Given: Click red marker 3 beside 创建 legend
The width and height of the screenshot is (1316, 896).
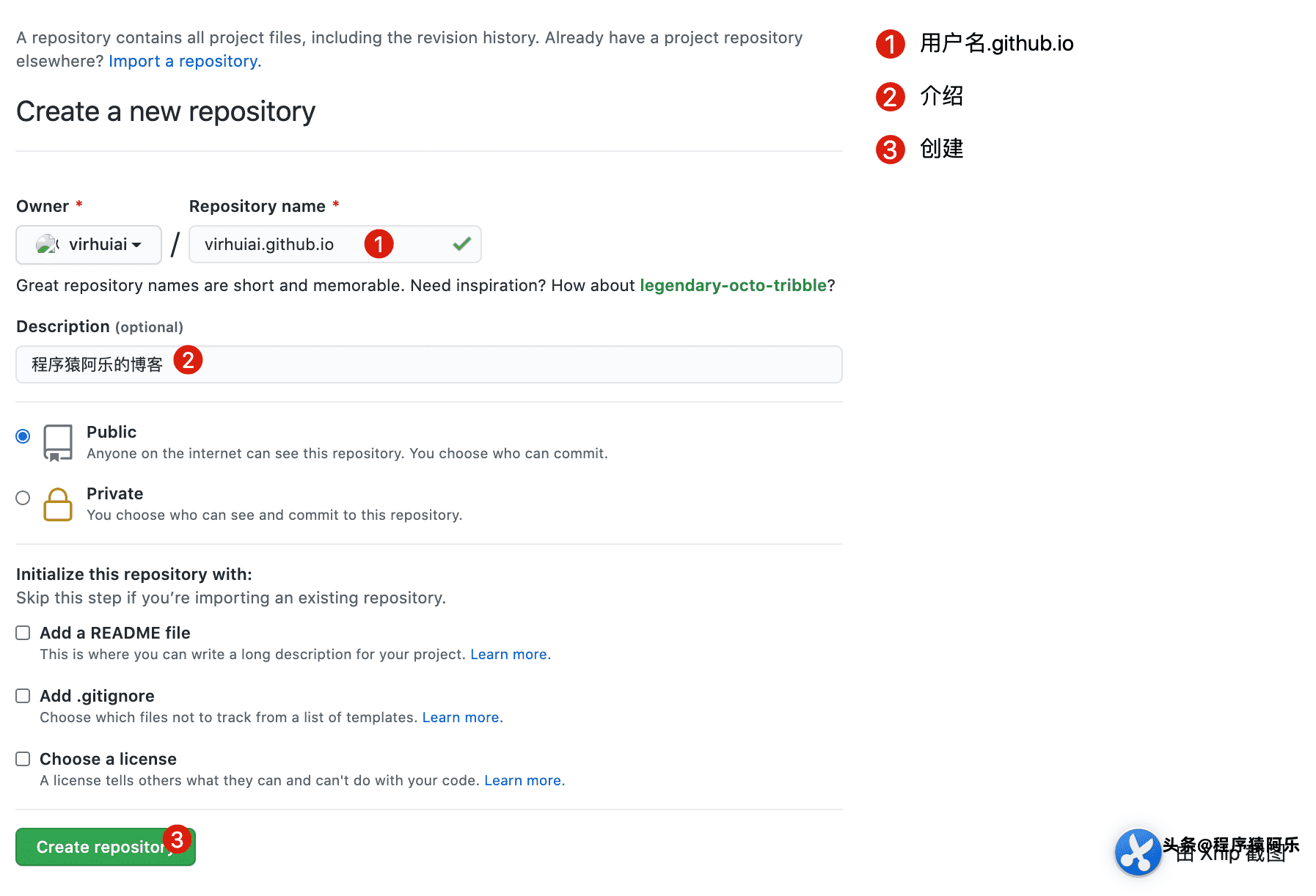Looking at the screenshot, I should pos(890,150).
